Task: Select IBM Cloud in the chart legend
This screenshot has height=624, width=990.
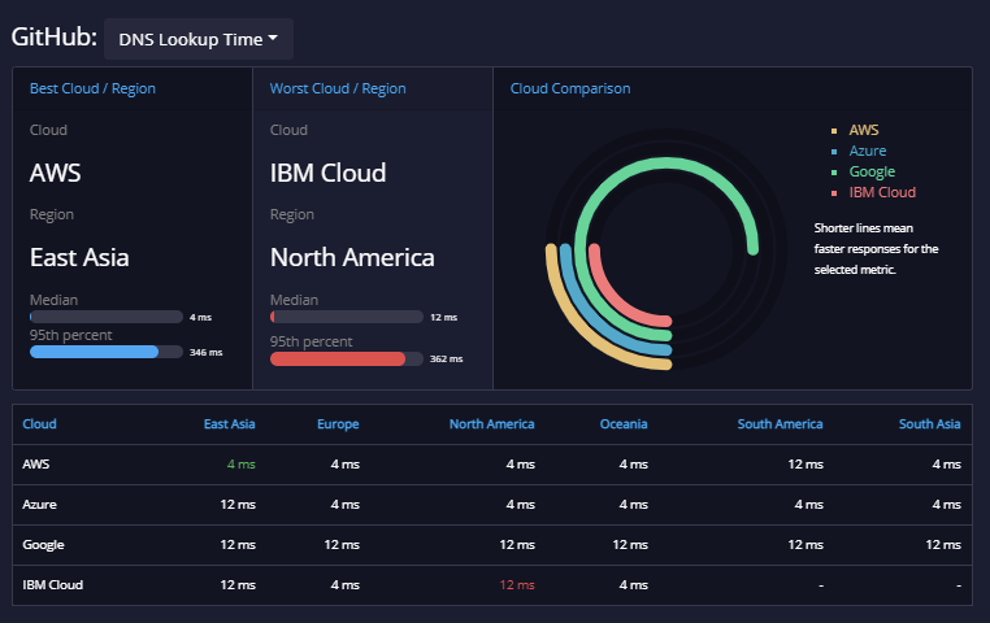Action: pos(882,193)
